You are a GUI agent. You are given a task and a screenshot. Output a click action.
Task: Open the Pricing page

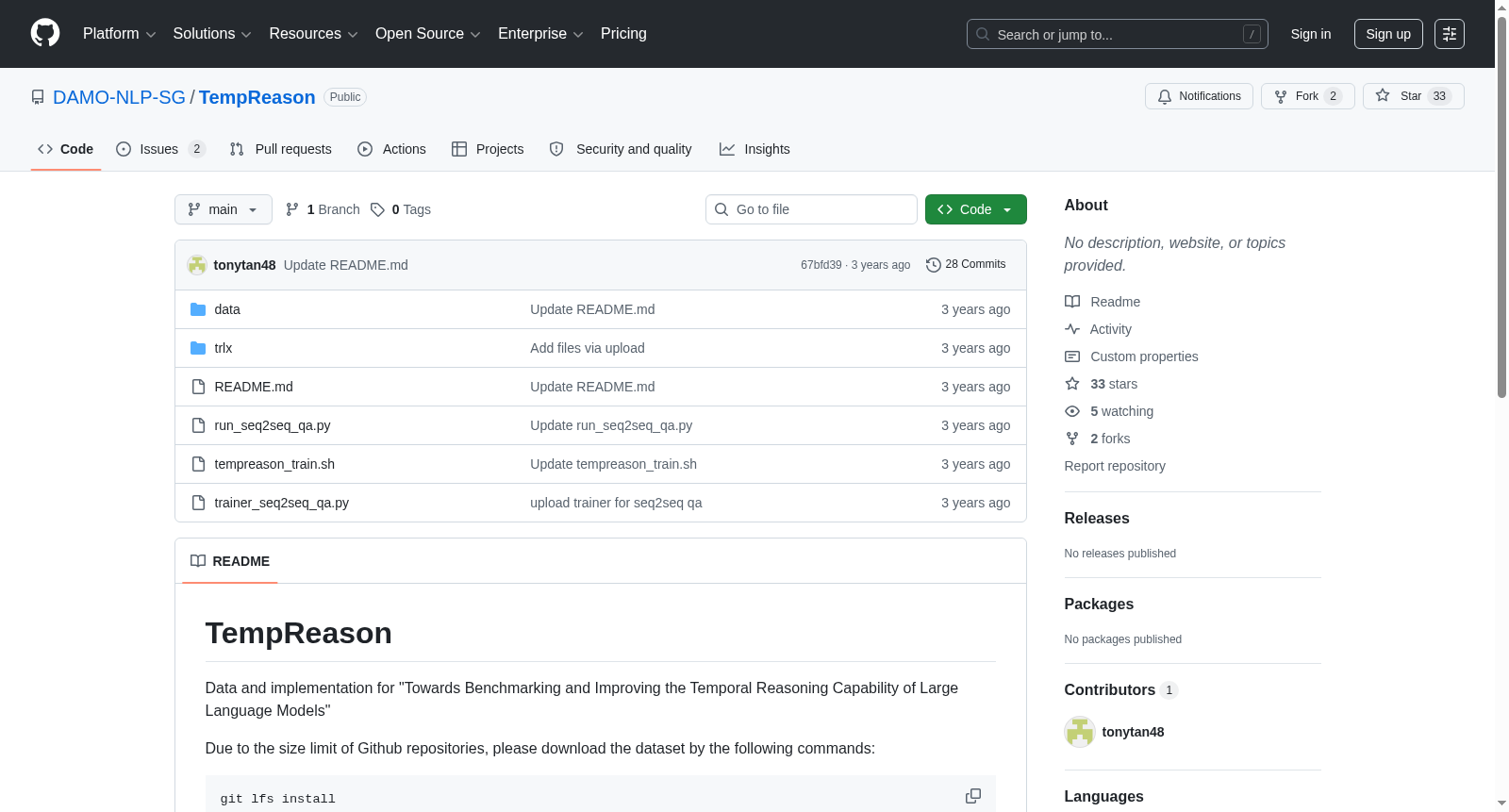point(623,34)
